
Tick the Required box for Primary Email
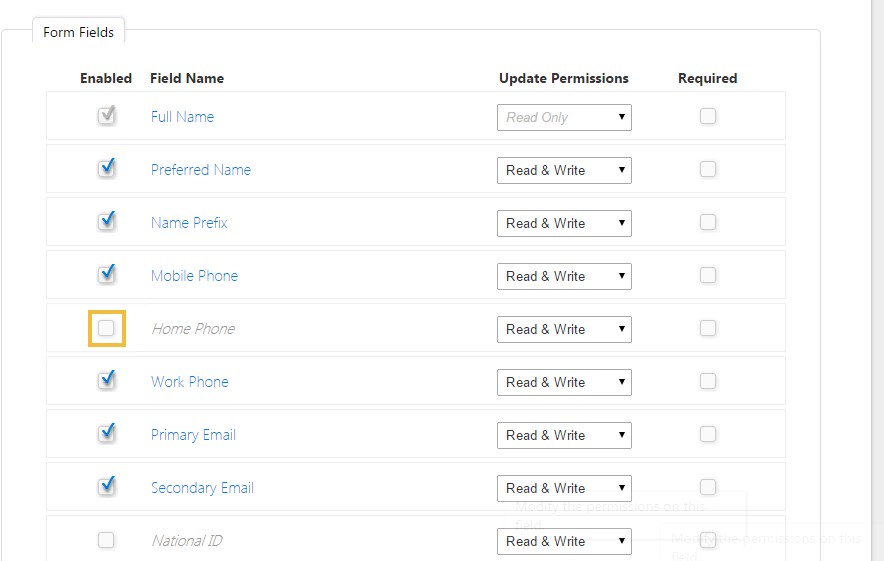(708, 434)
